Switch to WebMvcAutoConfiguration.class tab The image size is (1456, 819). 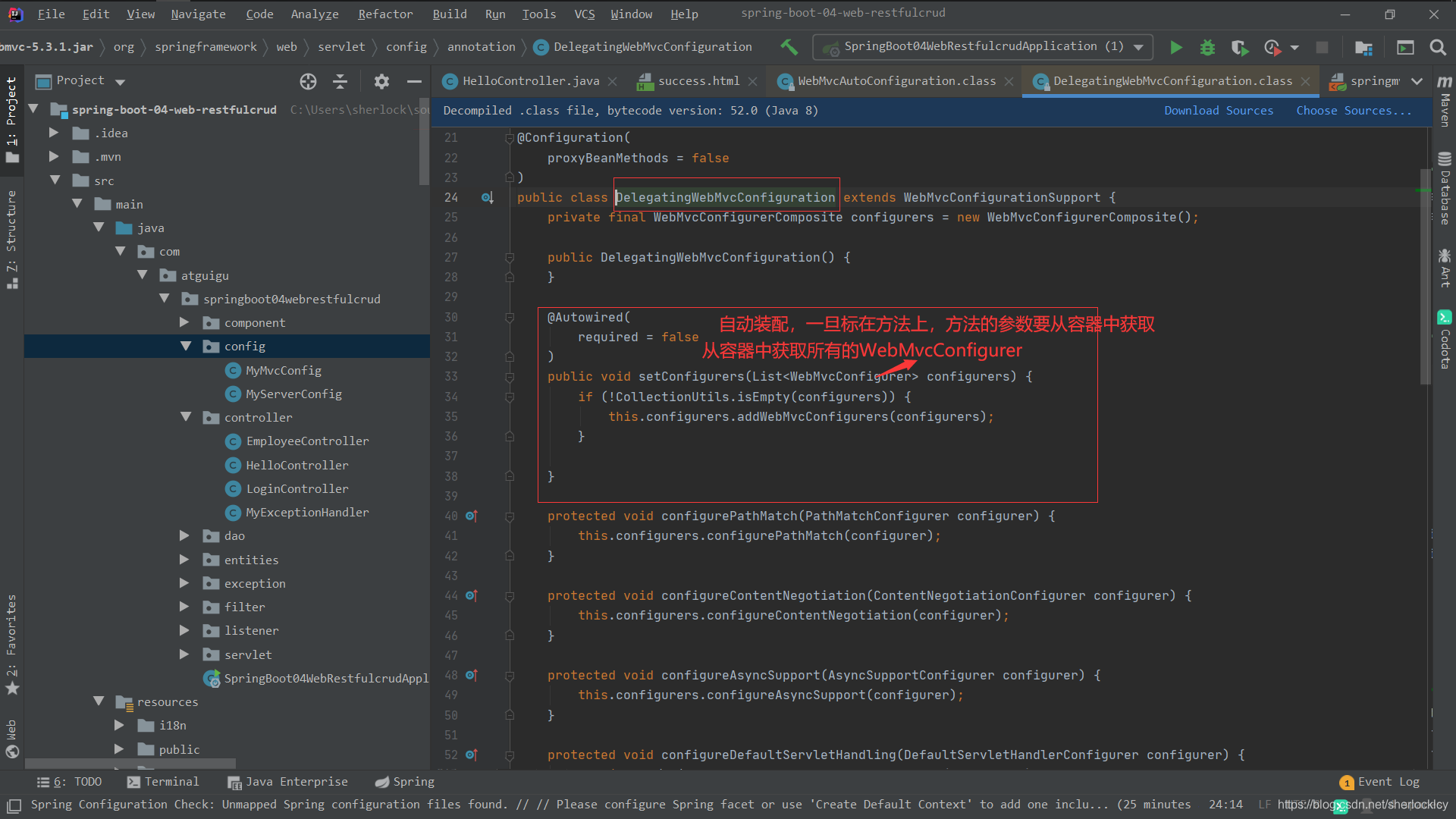coord(896,81)
